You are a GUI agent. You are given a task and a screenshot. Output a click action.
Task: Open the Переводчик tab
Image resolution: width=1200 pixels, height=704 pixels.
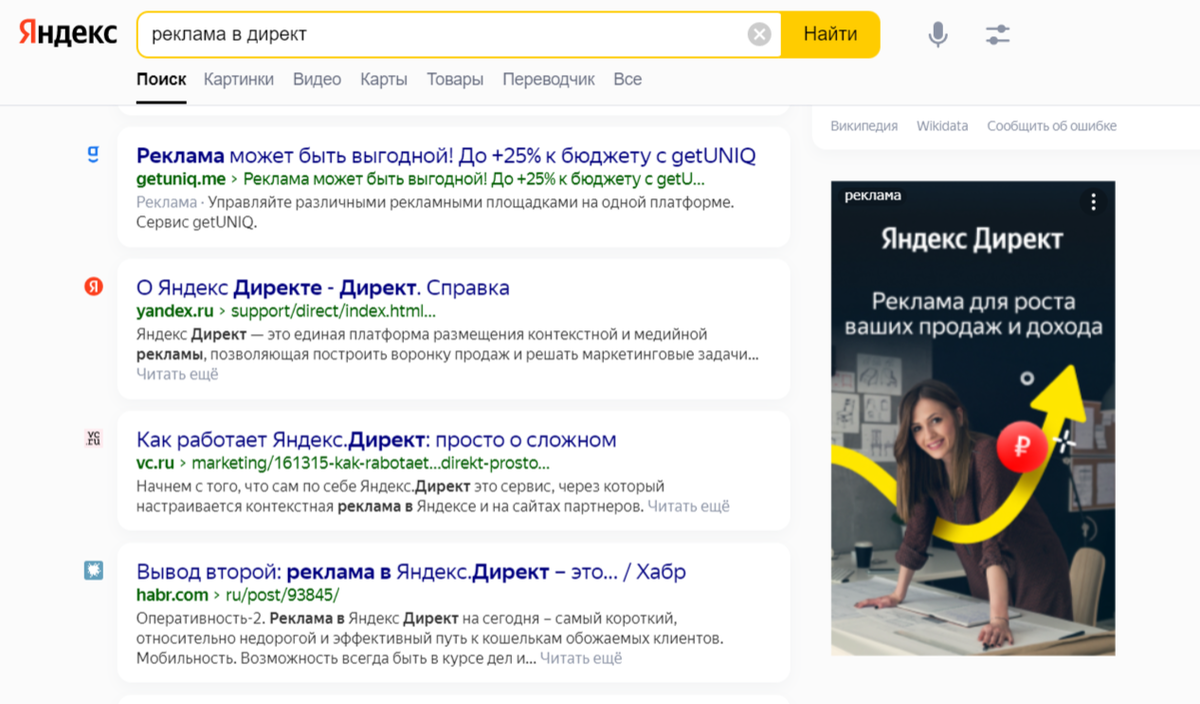point(549,79)
